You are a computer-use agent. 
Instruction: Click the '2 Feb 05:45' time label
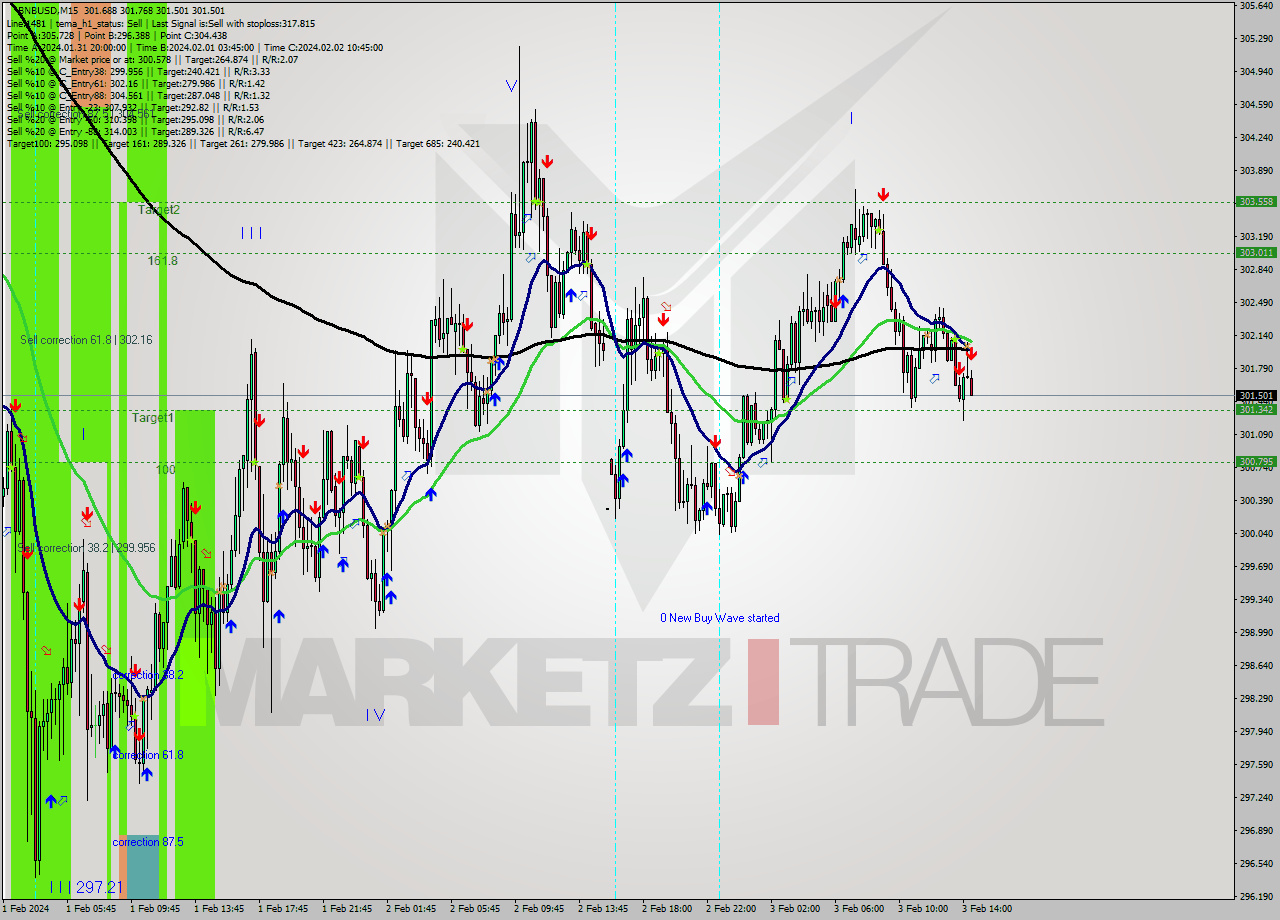click(x=475, y=909)
